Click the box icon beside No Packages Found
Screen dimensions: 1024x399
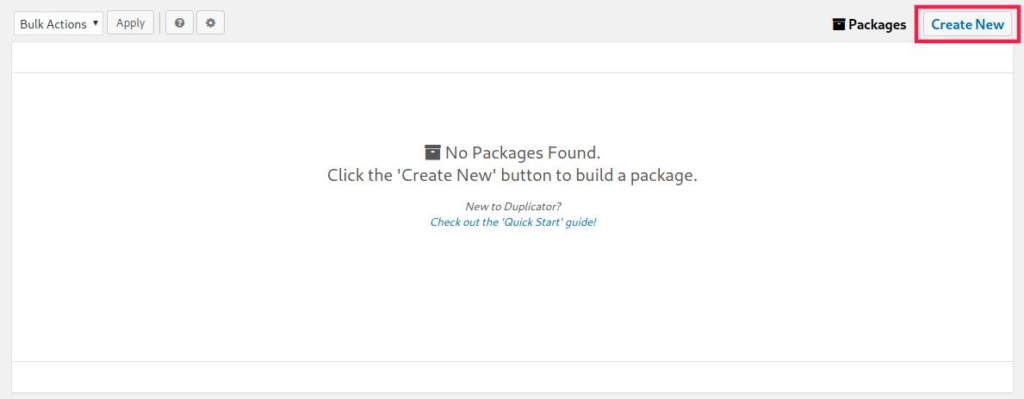[432, 152]
